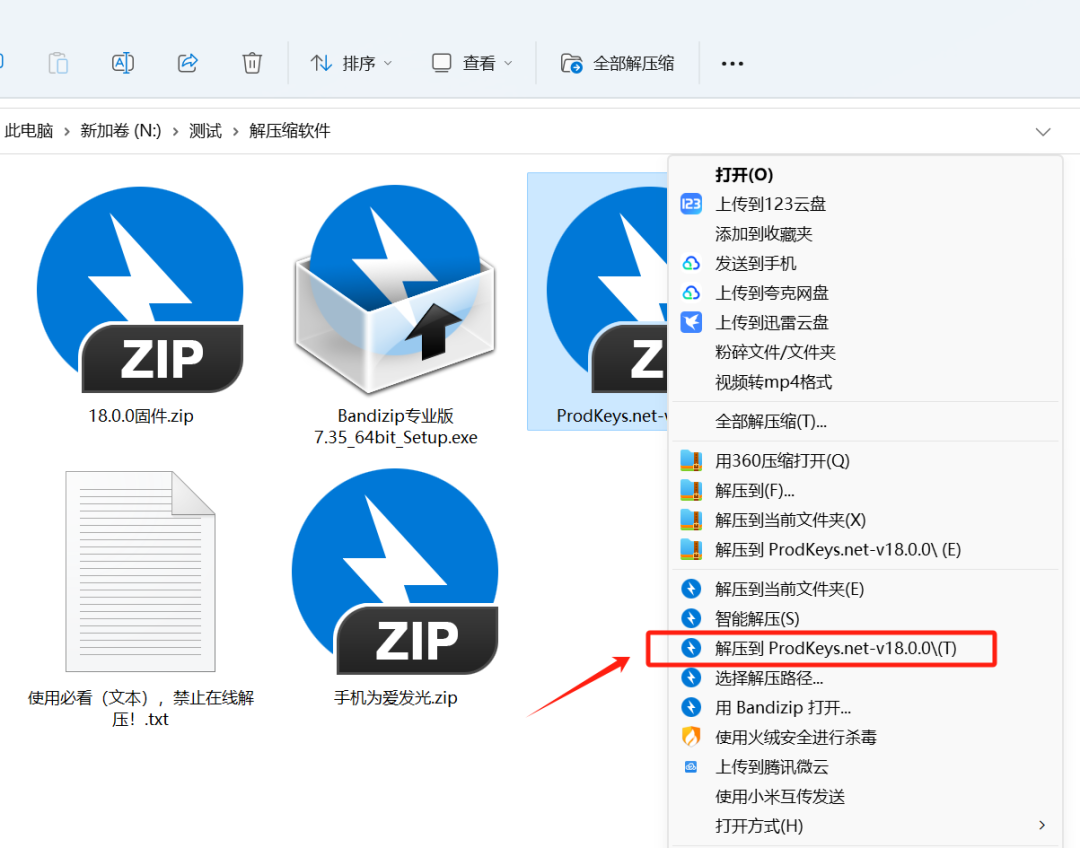The width and height of the screenshot is (1080, 848).
Task: Click the 360压缩 icon beside 用360压缩打开
Action: [x=691, y=460]
